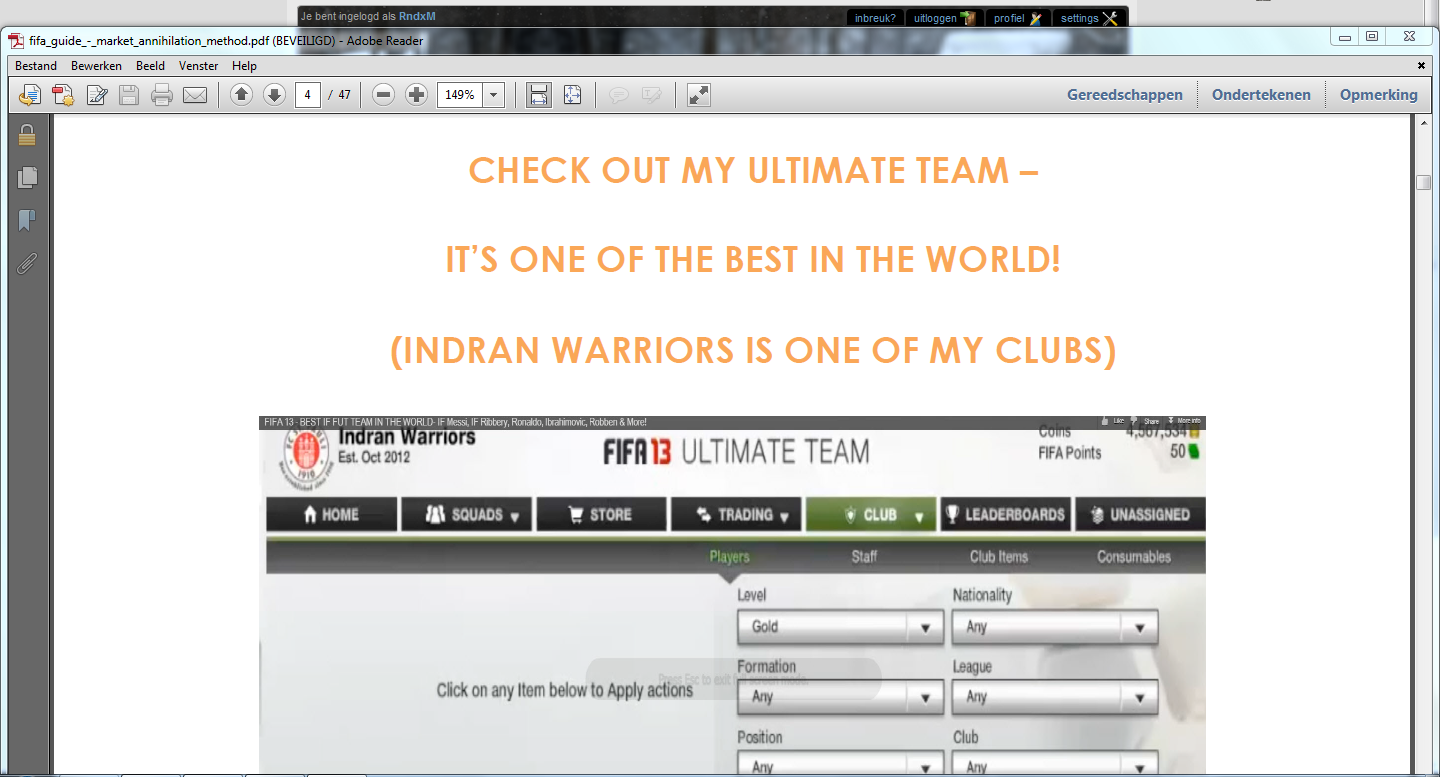The height and width of the screenshot is (777, 1440).
Task: Click the 'IT'S ONE OF THE BEST IN THE WORLD!' line
Action: pyautogui.click(x=753, y=261)
